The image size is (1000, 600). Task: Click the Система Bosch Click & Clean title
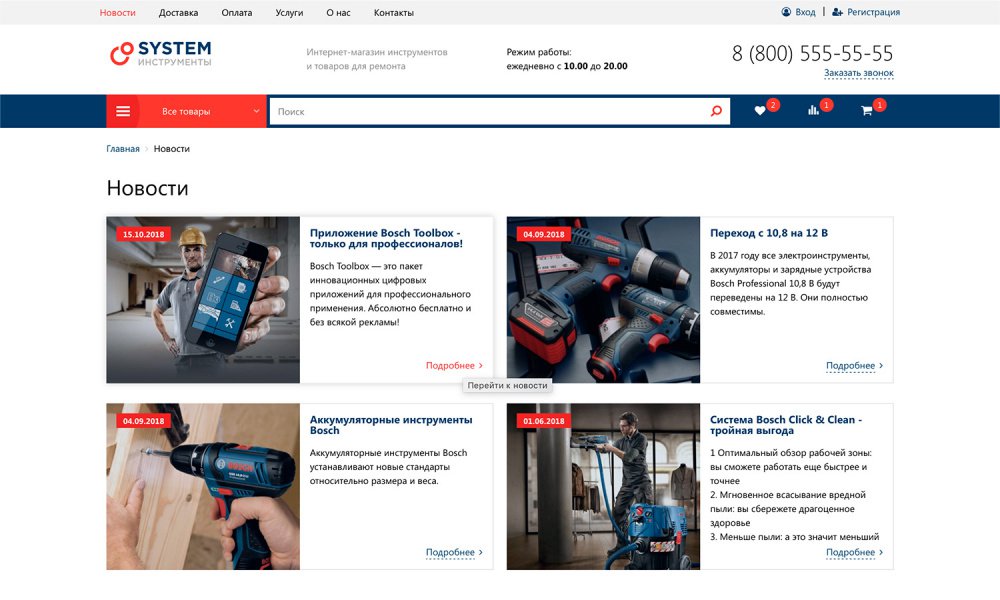[785, 425]
